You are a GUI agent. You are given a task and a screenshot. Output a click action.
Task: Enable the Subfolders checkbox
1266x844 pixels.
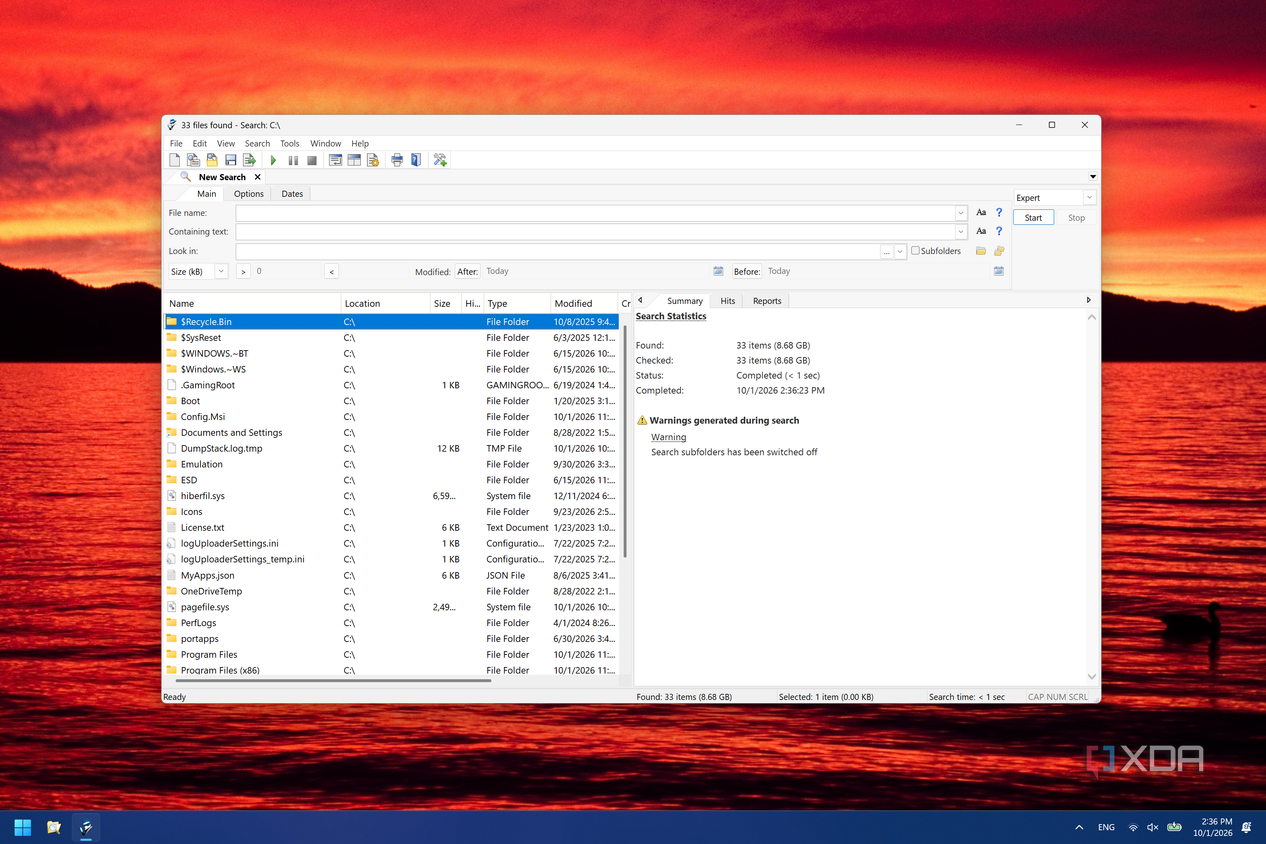click(915, 251)
